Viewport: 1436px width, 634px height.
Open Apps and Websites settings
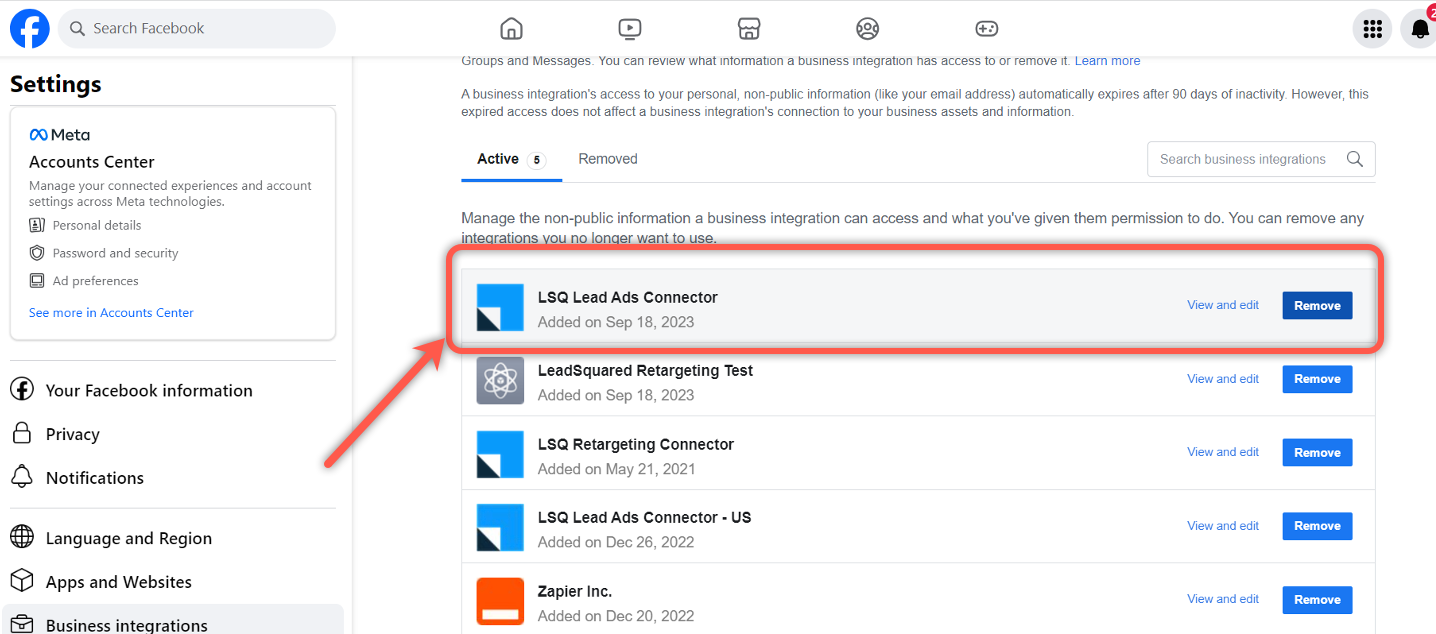click(x=118, y=582)
